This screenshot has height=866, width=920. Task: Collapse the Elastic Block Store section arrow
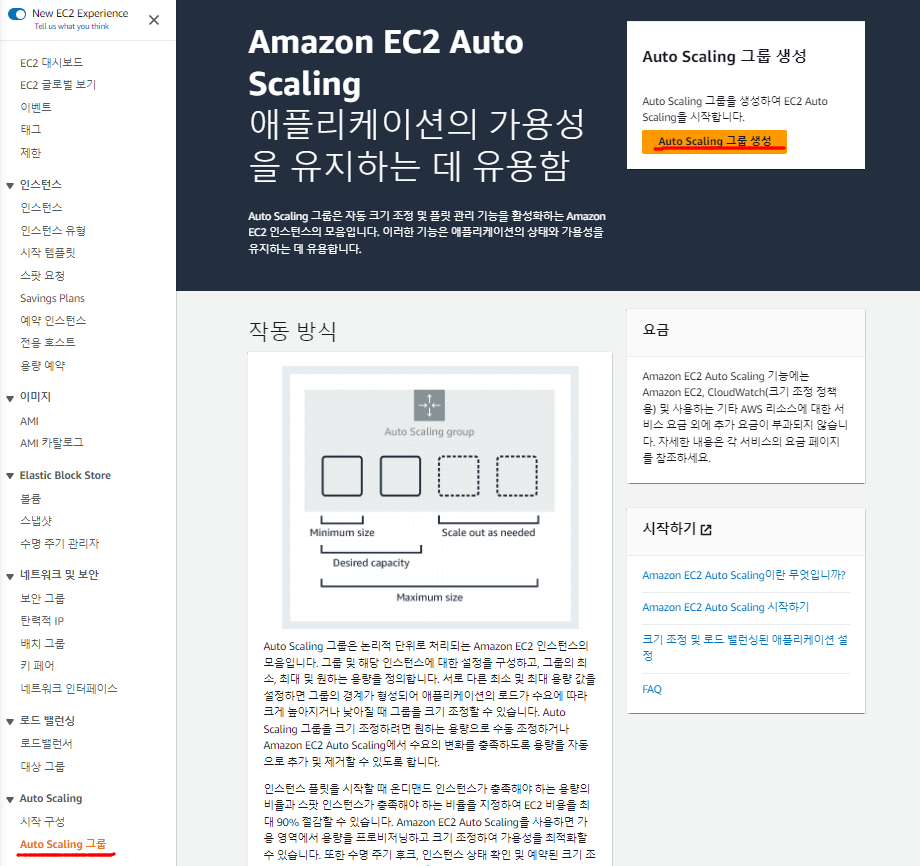[x=10, y=476]
